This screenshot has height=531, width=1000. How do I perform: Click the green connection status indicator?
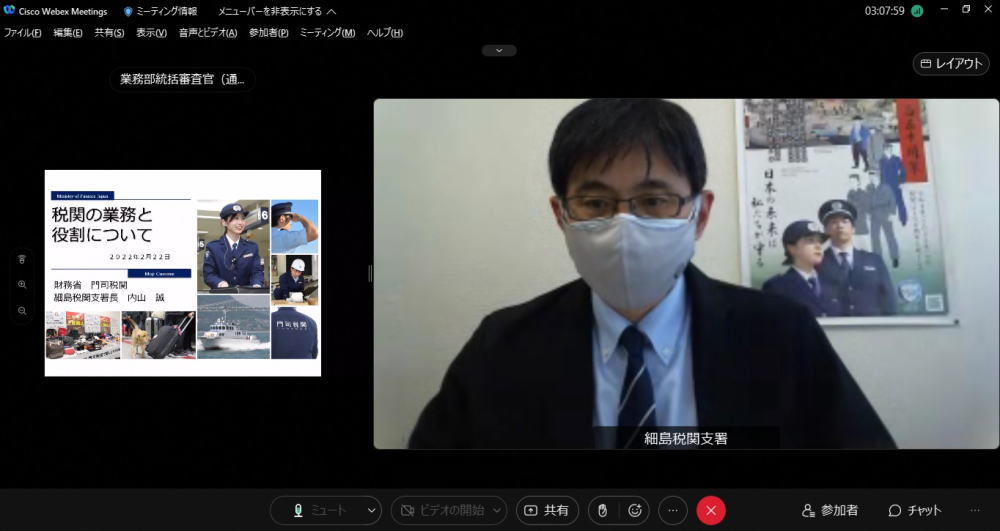point(916,11)
